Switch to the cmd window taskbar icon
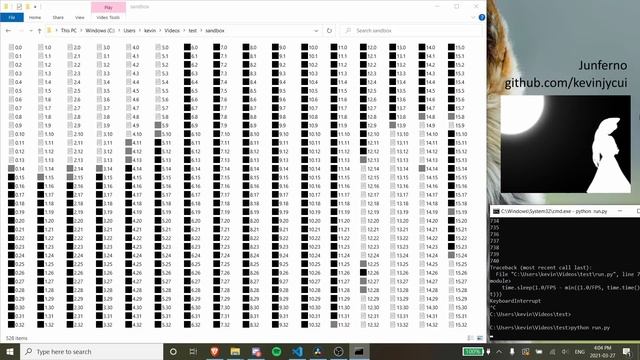 point(359,351)
